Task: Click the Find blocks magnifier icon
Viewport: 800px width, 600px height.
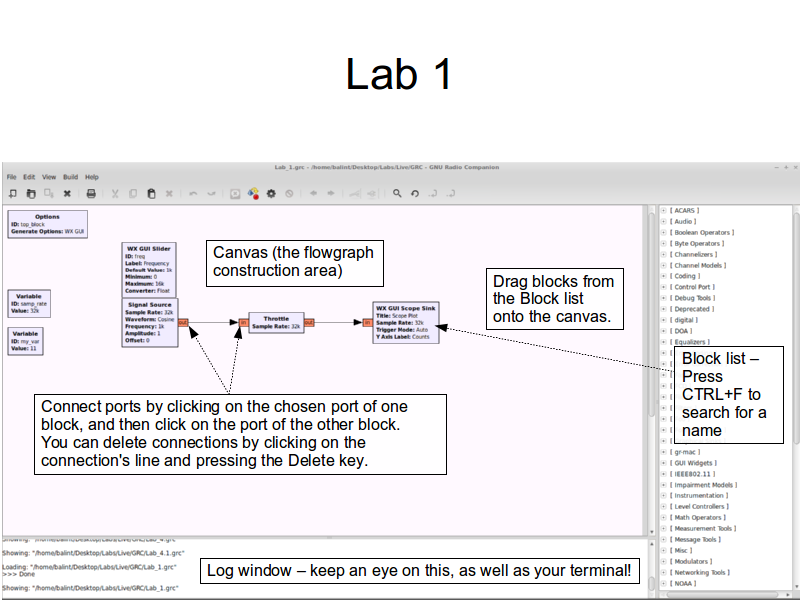Action: pyautogui.click(x=397, y=193)
